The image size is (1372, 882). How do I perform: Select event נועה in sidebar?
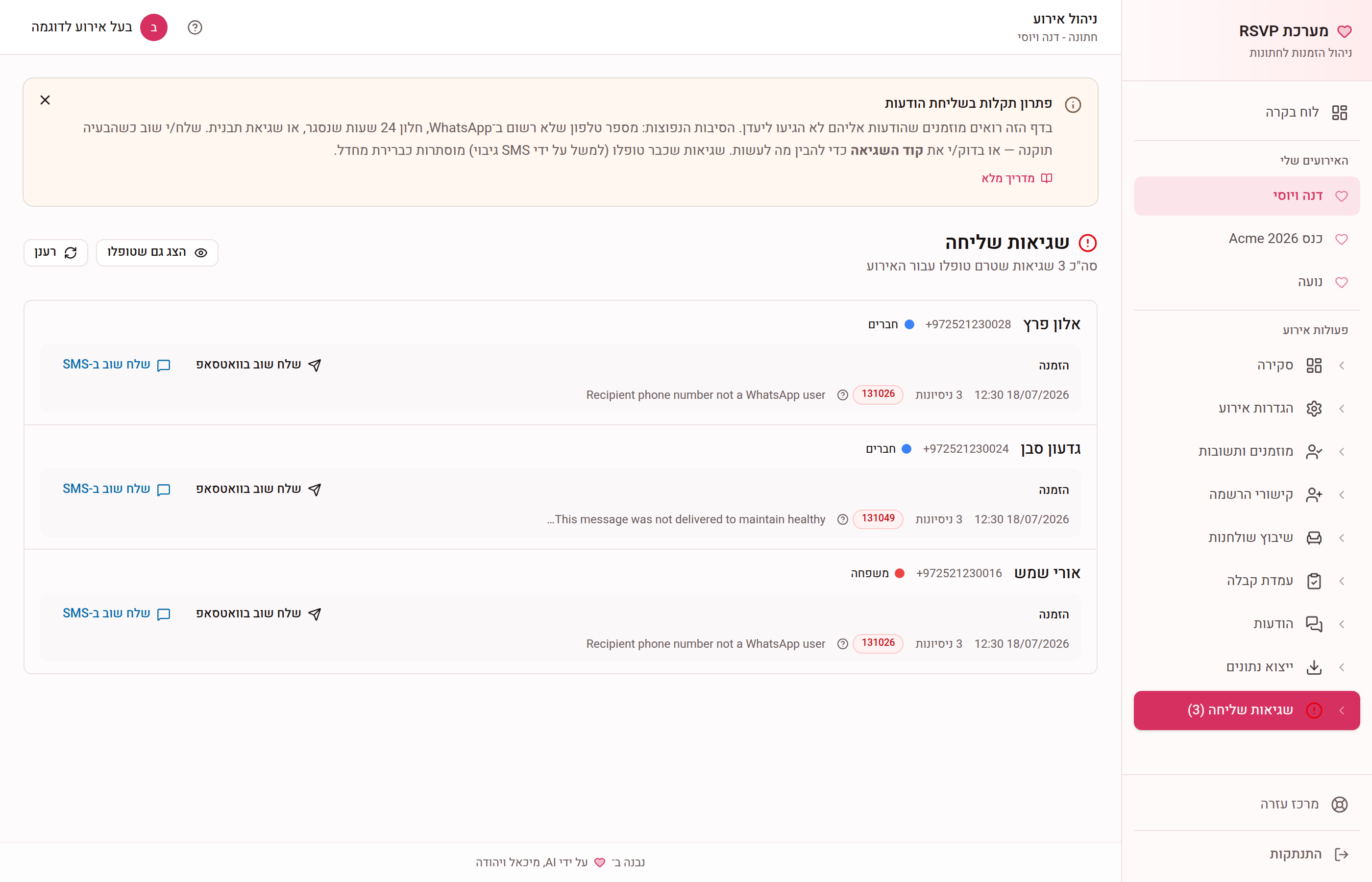[1247, 282]
